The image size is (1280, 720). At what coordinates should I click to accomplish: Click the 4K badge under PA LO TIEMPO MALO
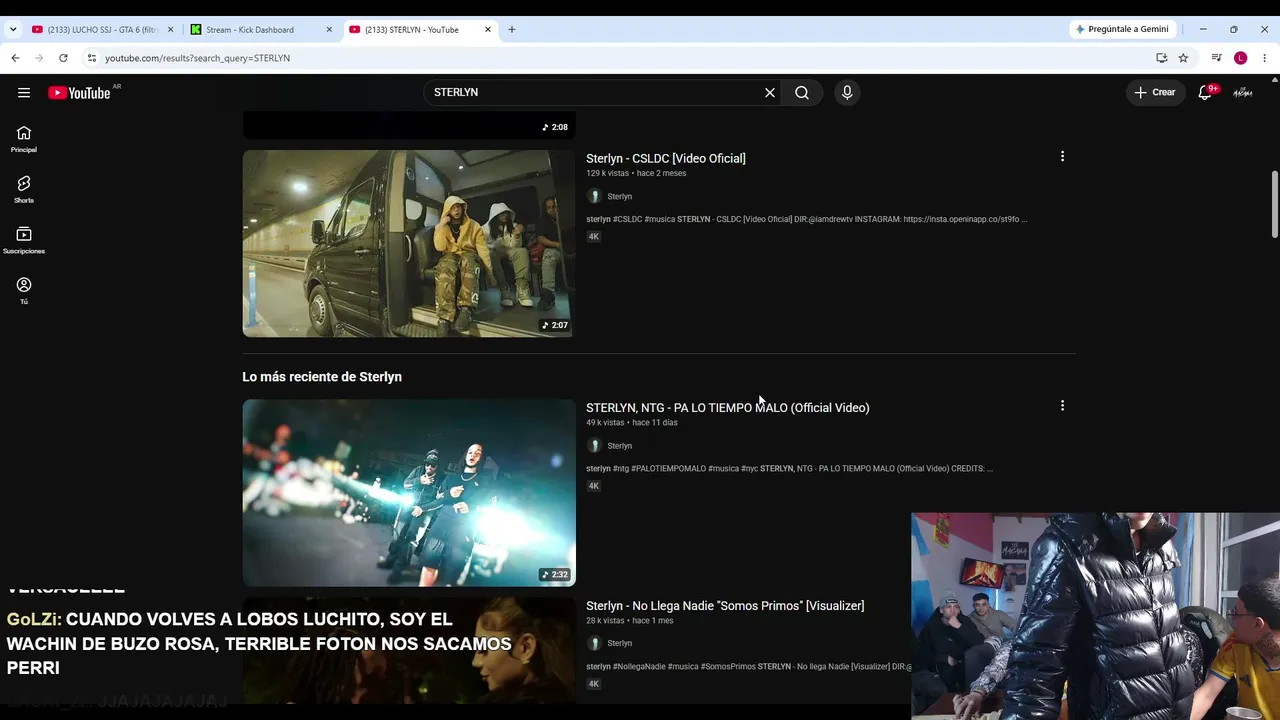594,486
